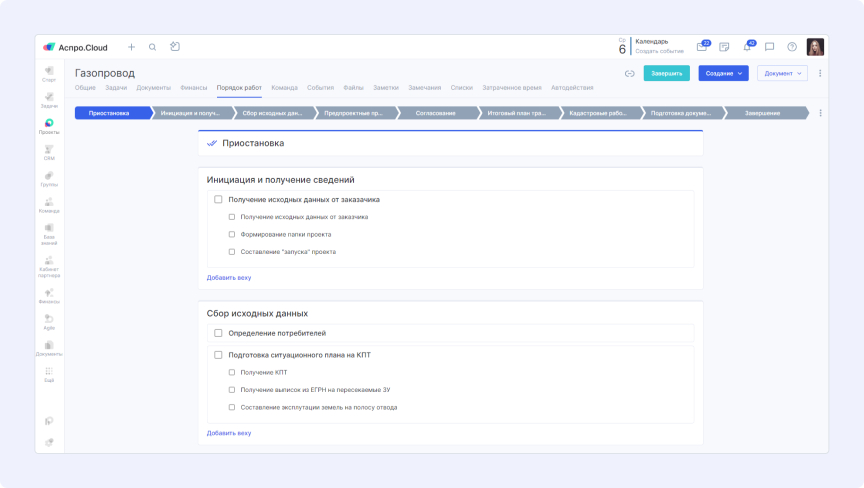The width and height of the screenshot is (864, 488).
Task: Open Документы in the left sidebar
Action: click(49, 349)
